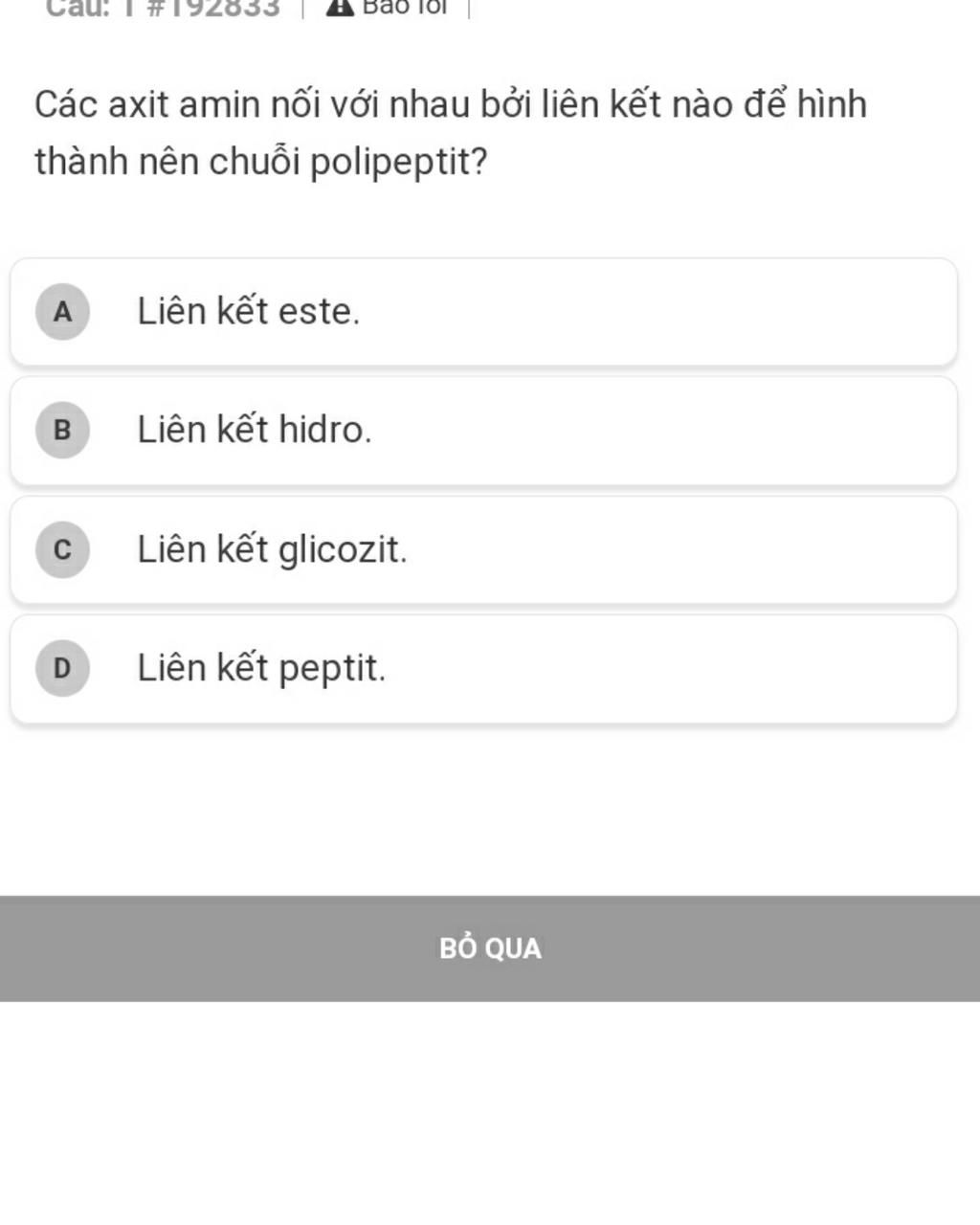
Task: Click the question's first line about axit amin
Action: point(450,104)
